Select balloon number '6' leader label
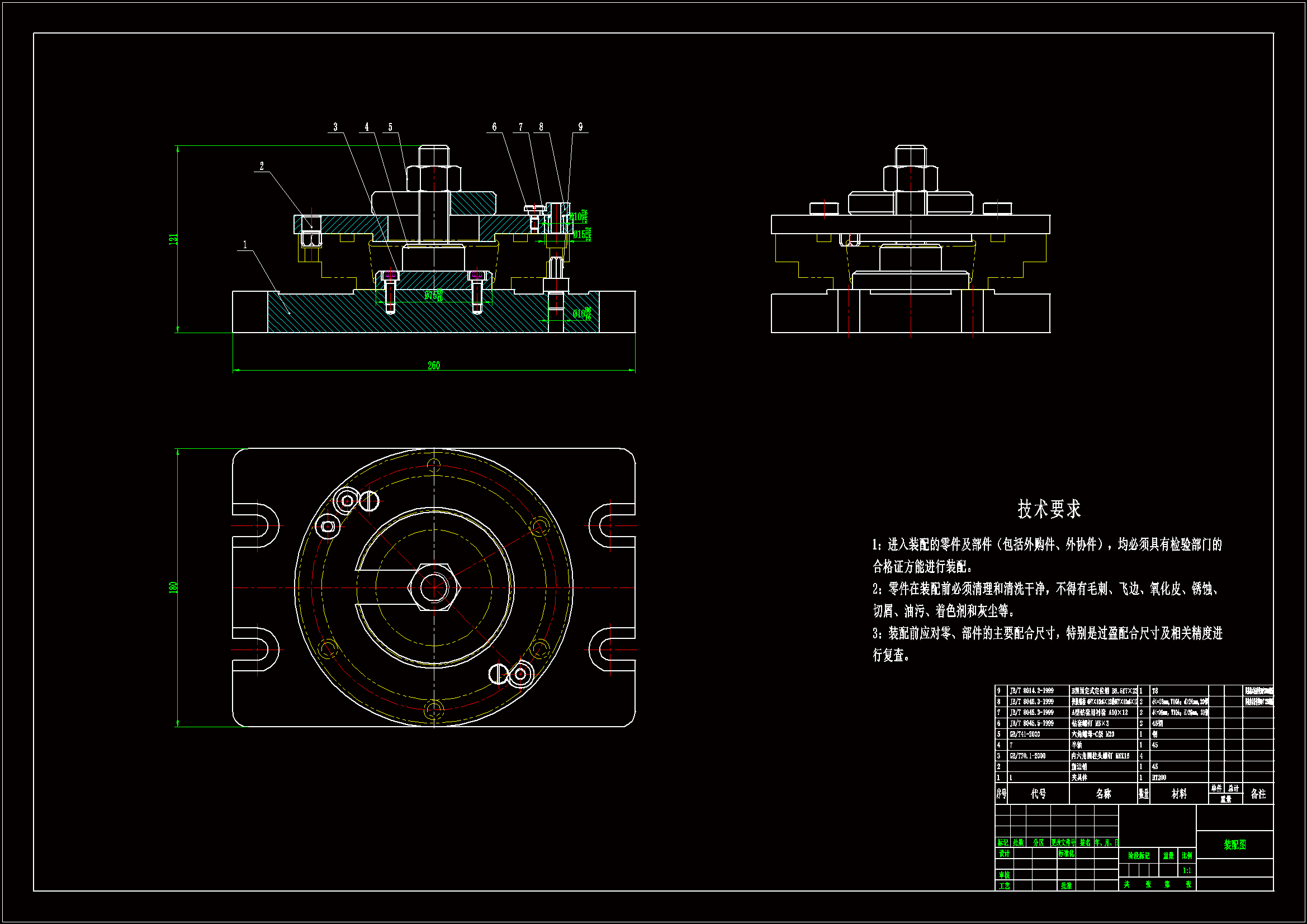Screen dimensions: 1307x924 494,127
